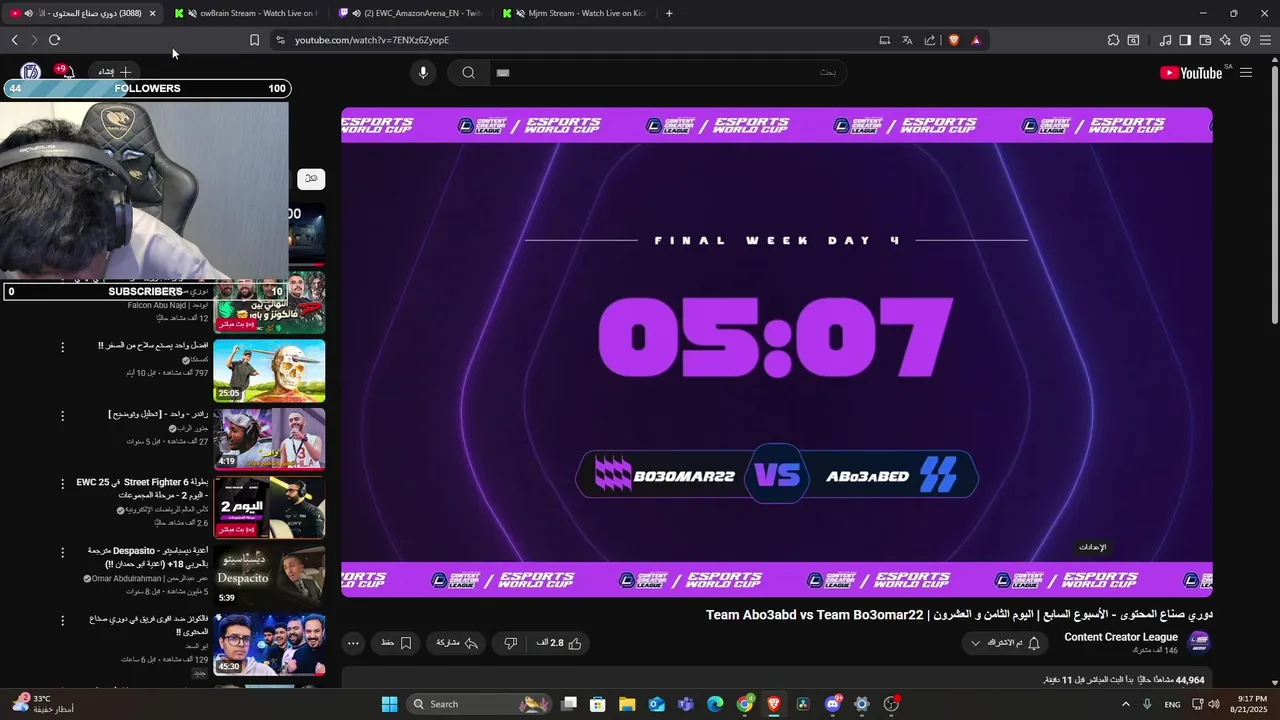Open the 'Falcon Abu Najd' live video thumbnail

(270, 303)
